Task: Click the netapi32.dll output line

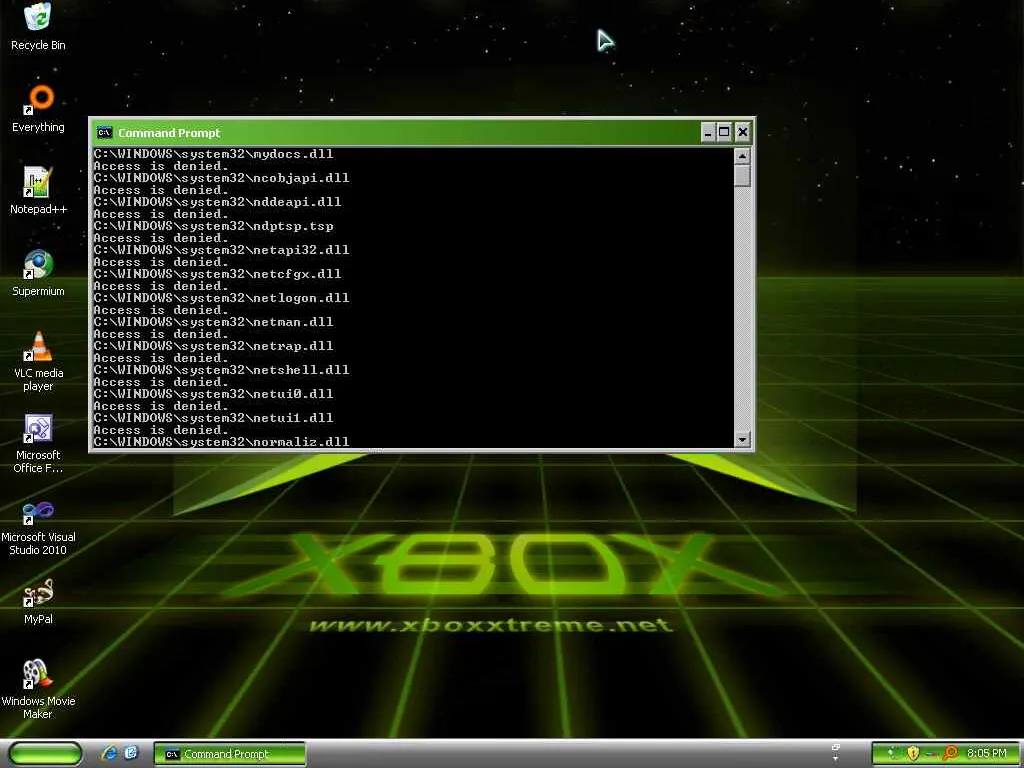Action: coord(221,249)
